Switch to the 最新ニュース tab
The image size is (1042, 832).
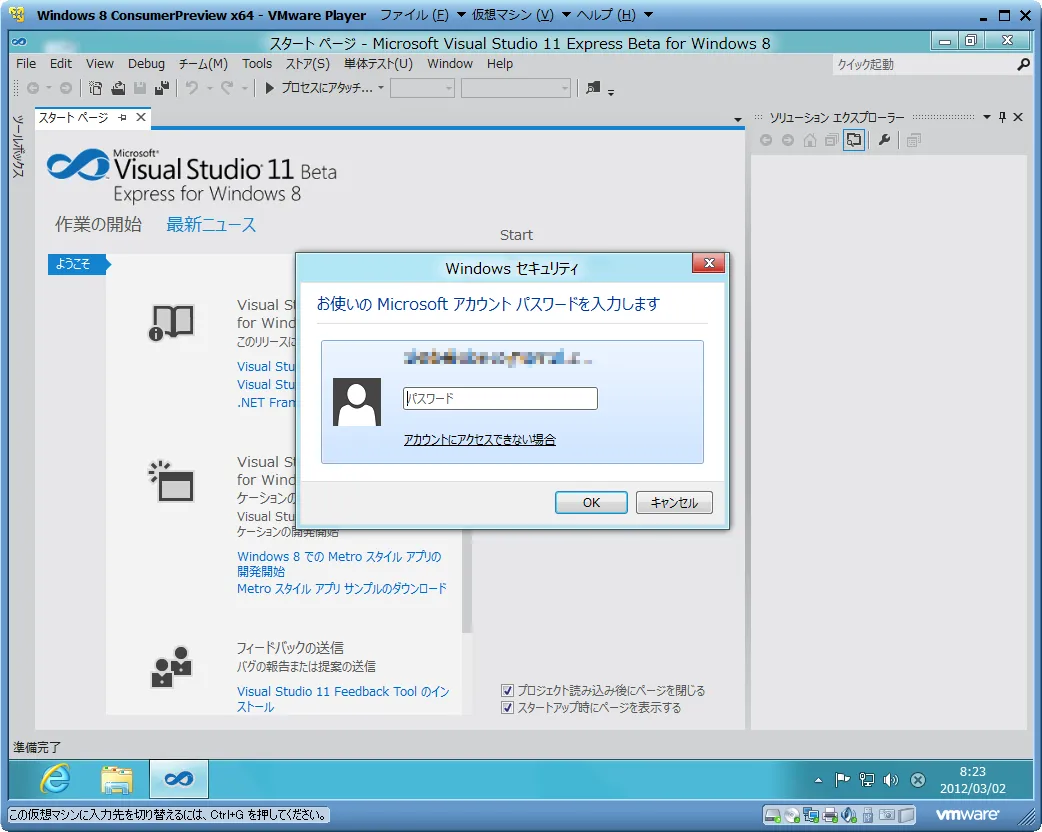click(x=211, y=224)
